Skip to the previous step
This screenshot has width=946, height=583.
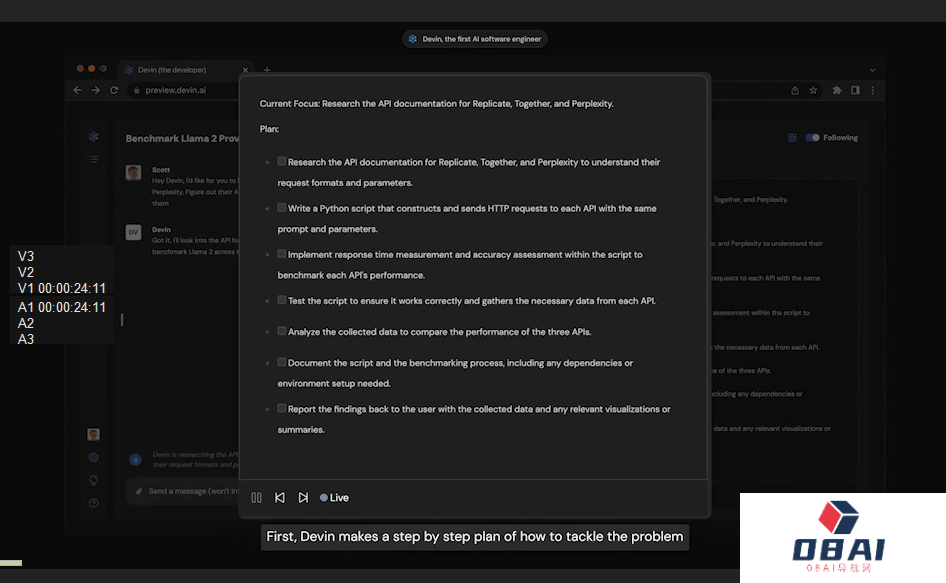[x=280, y=498]
